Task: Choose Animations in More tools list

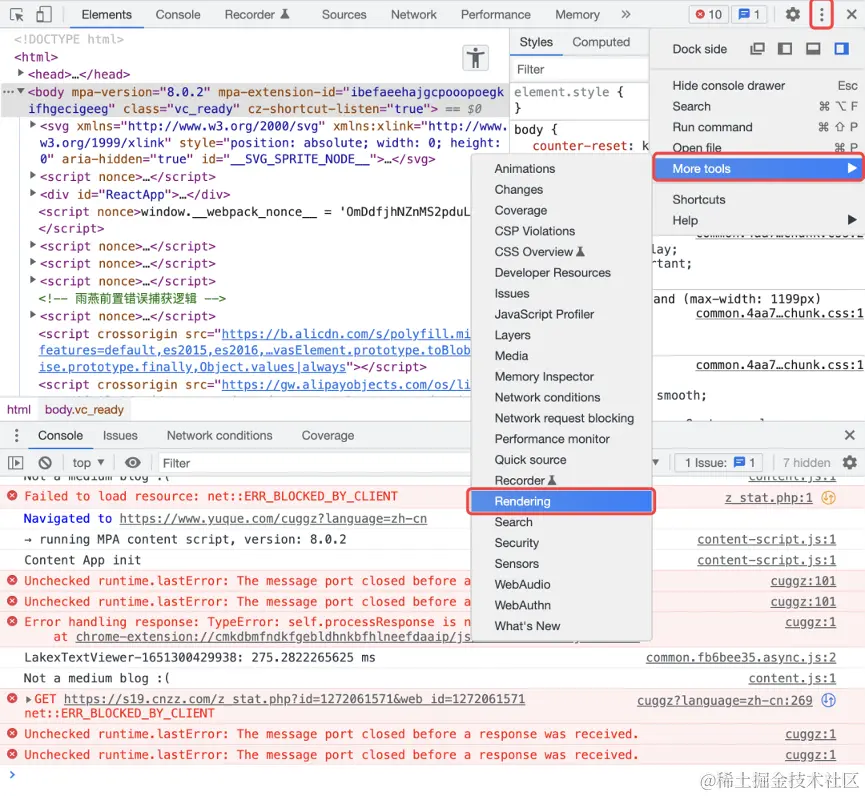Action: click(x=525, y=168)
